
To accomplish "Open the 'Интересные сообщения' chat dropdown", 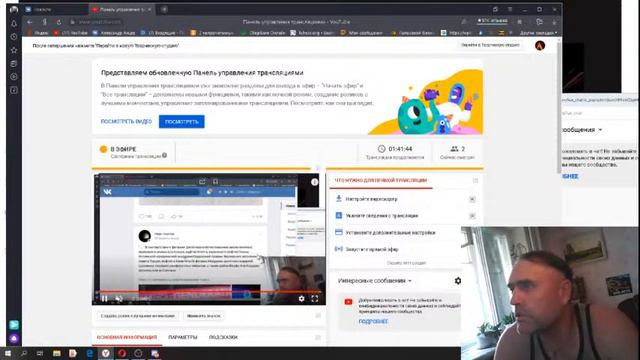I will coord(375,281).
